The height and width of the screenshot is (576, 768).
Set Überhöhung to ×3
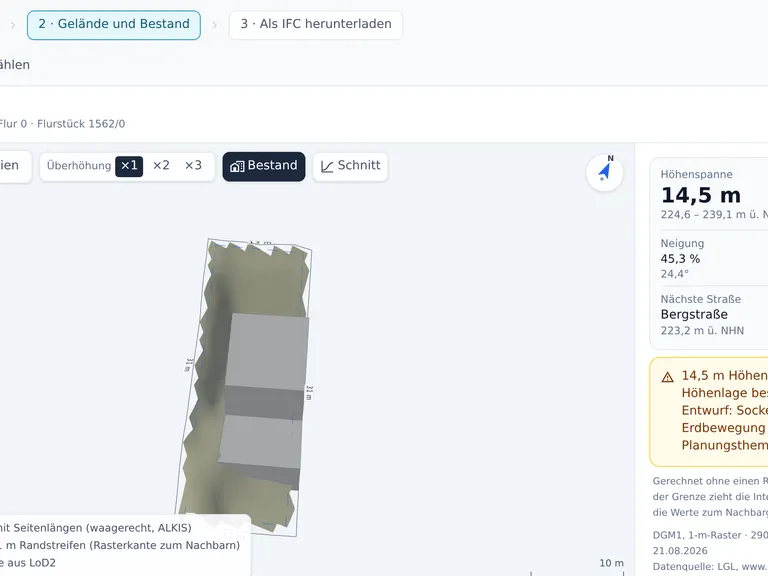tap(193, 166)
